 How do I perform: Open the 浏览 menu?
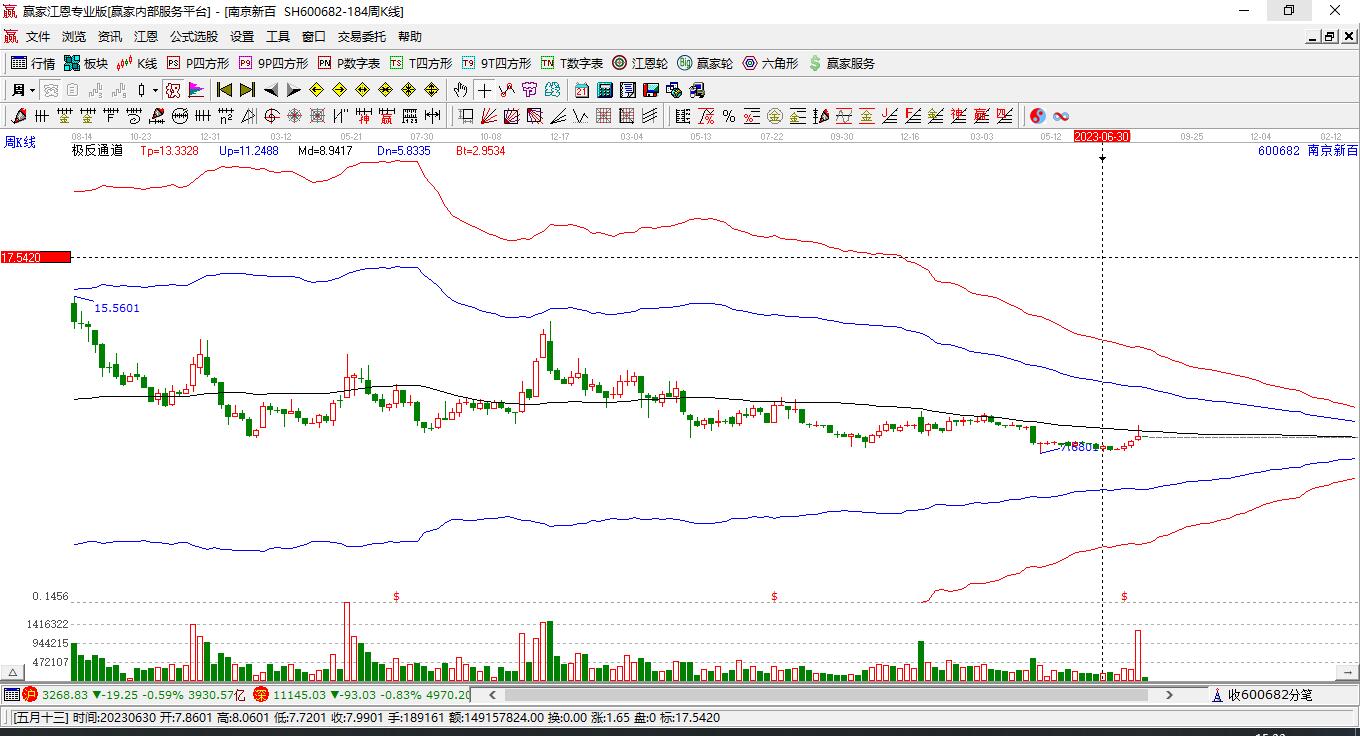tap(74, 37)
